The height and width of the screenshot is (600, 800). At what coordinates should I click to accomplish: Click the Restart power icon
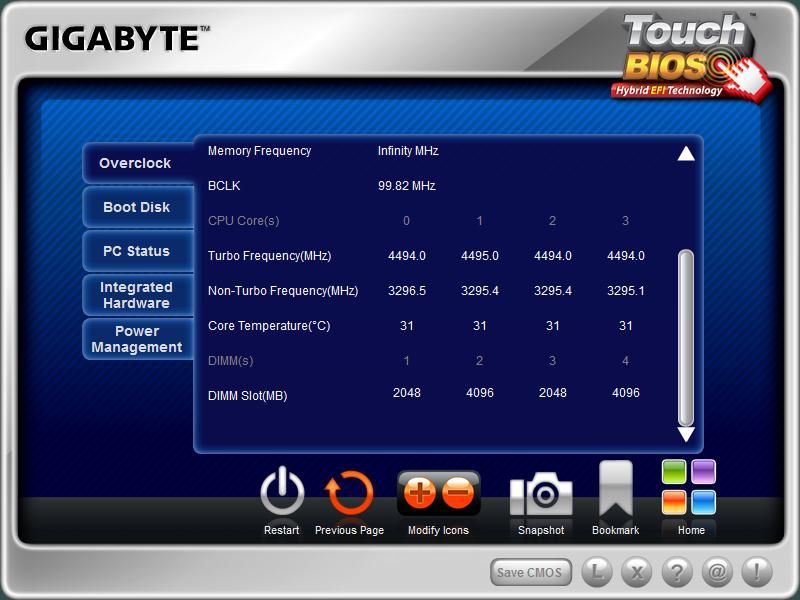point(282,492)
